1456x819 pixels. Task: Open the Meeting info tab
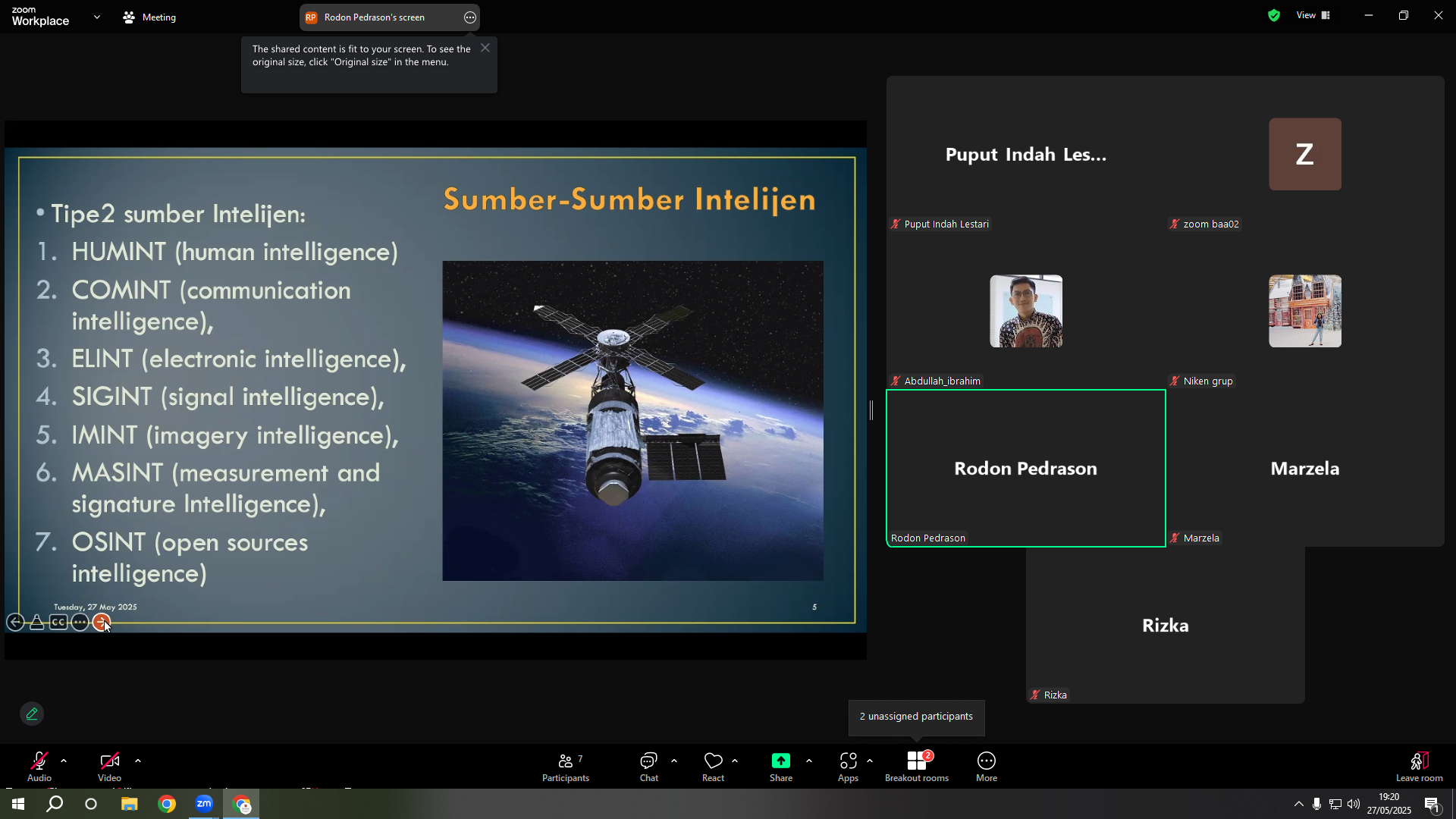[x=149, y=17]
